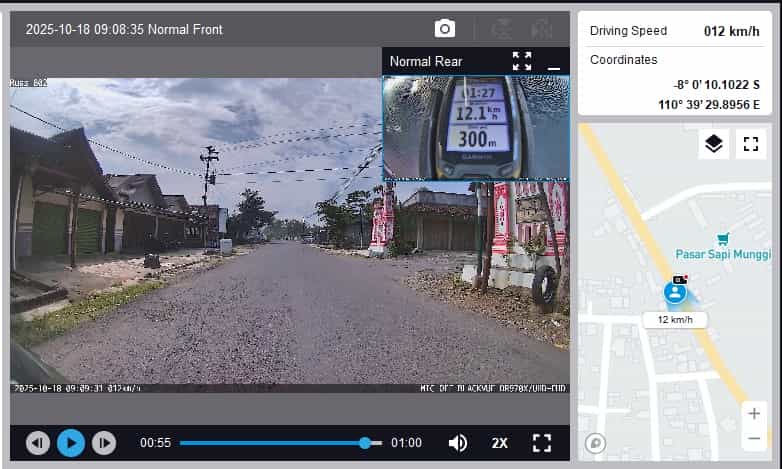
Task: Click the dimmed horizontal flip icon in header
Action: (503, 29)
